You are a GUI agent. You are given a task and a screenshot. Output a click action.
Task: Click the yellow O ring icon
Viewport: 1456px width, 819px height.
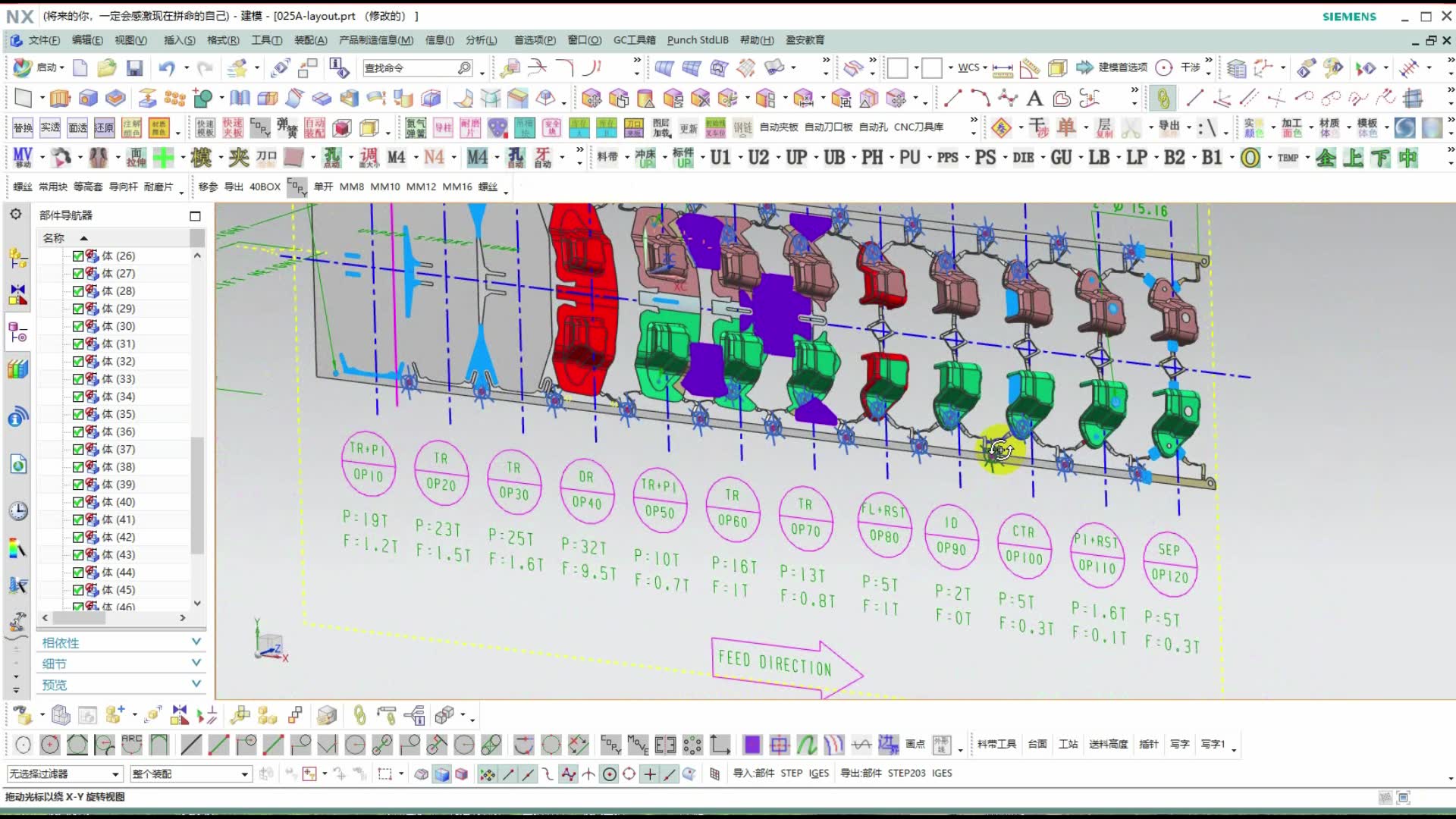click(x=1250, y=158)
